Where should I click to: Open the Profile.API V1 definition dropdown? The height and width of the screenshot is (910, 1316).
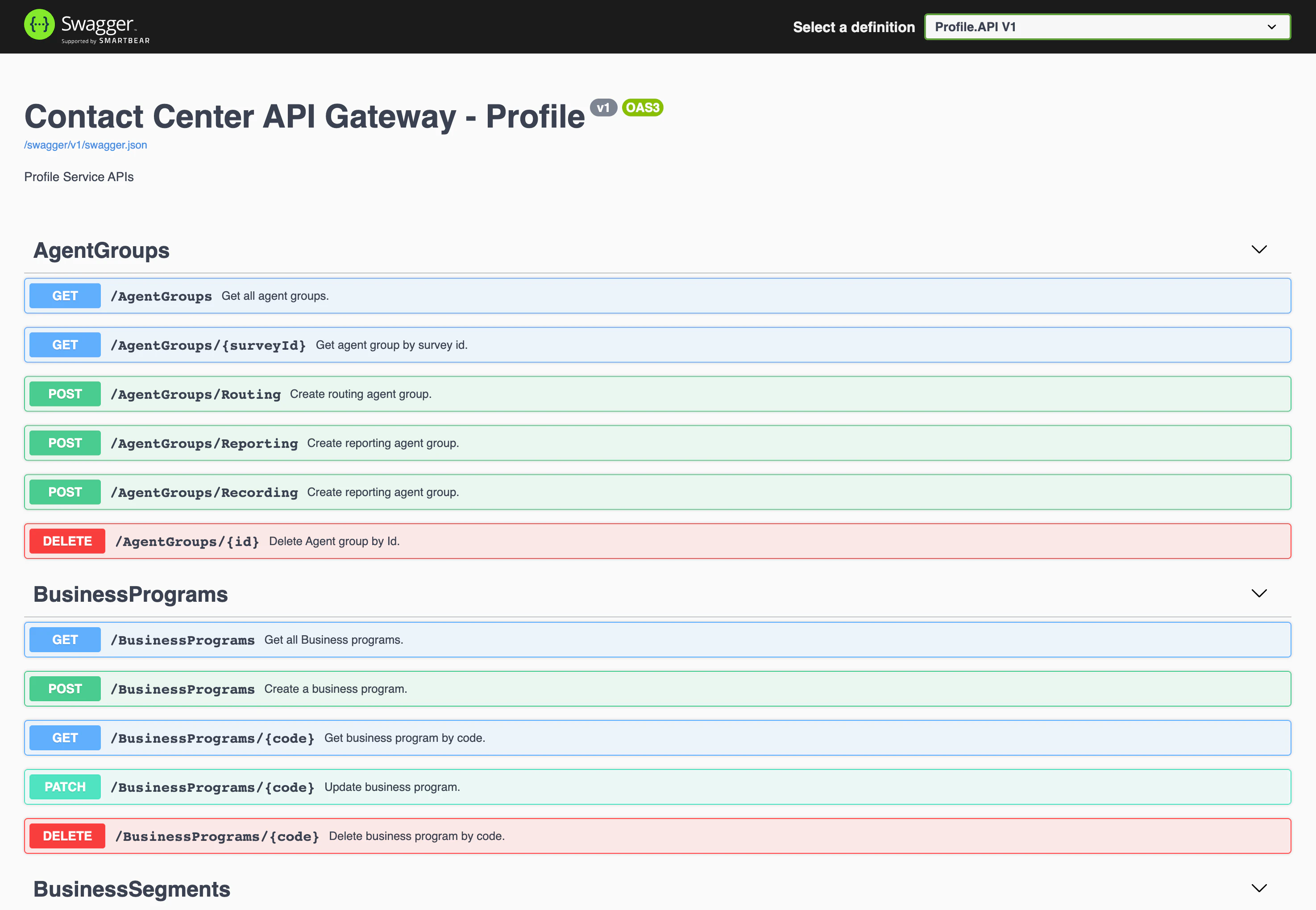(1107, 27)
